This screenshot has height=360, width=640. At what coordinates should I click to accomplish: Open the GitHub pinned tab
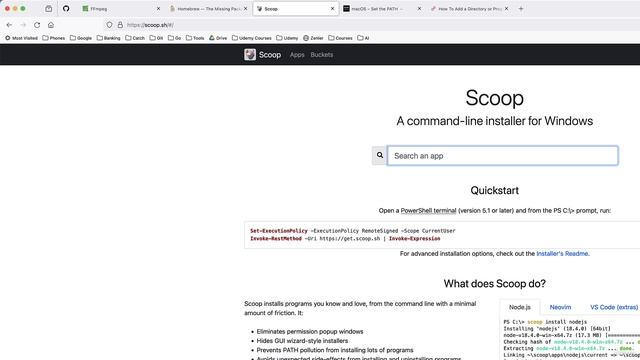[66, 8]
